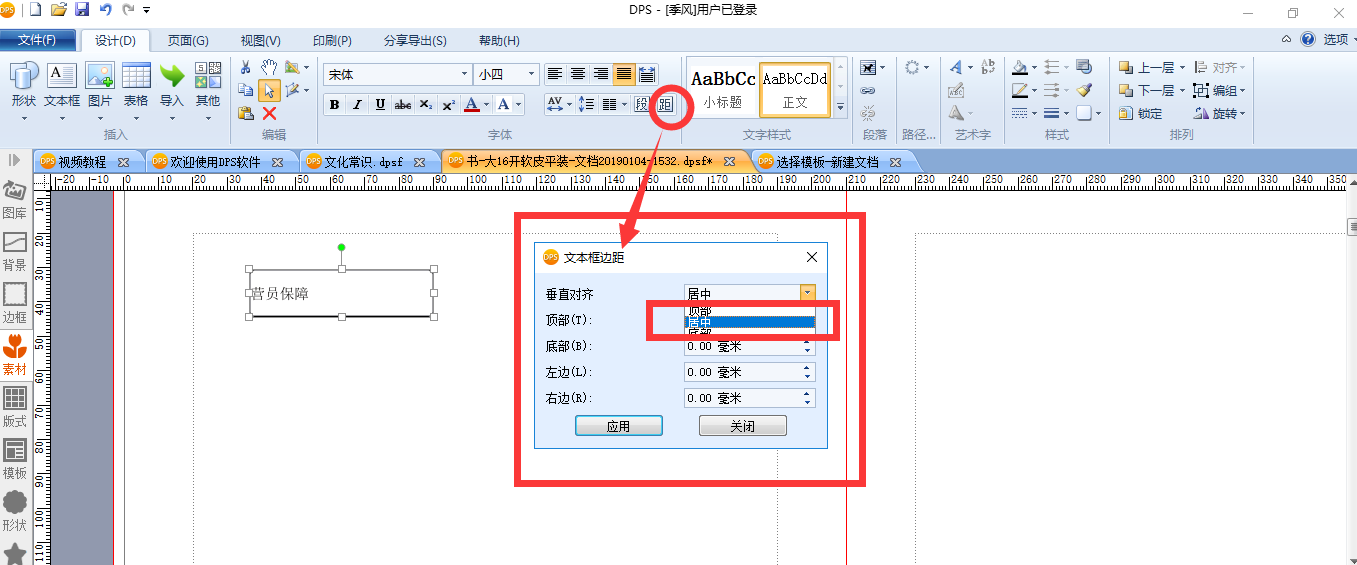Toggle subscript x₂ formatting

pyautogui.click(x=426, y=104)
